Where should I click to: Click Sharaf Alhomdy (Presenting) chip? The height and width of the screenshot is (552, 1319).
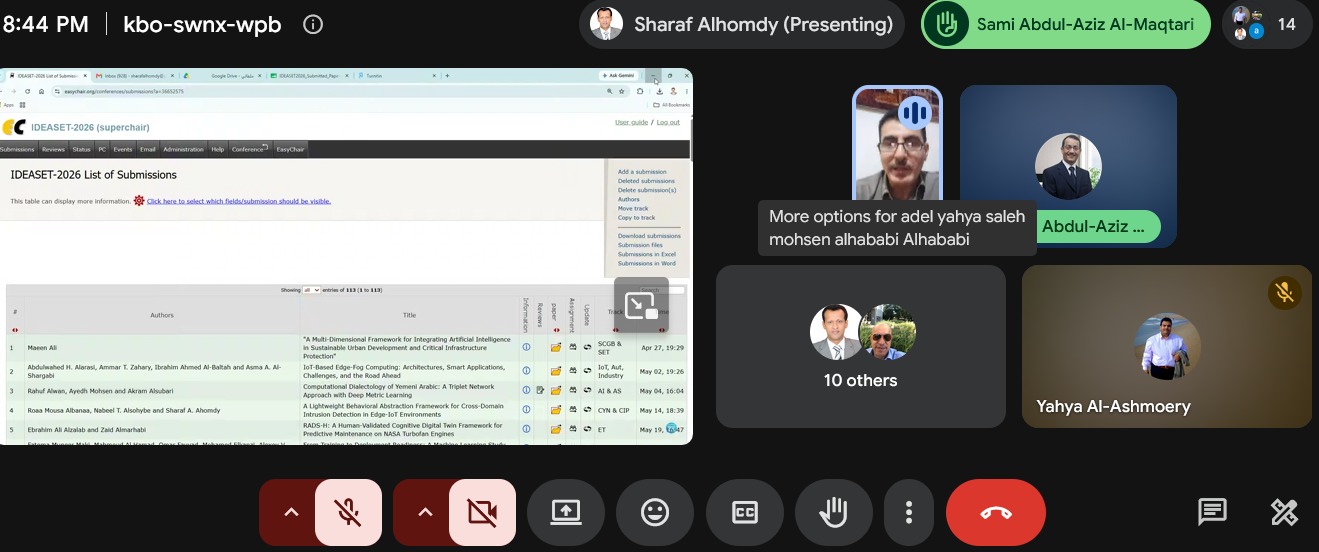click(743, 24)
